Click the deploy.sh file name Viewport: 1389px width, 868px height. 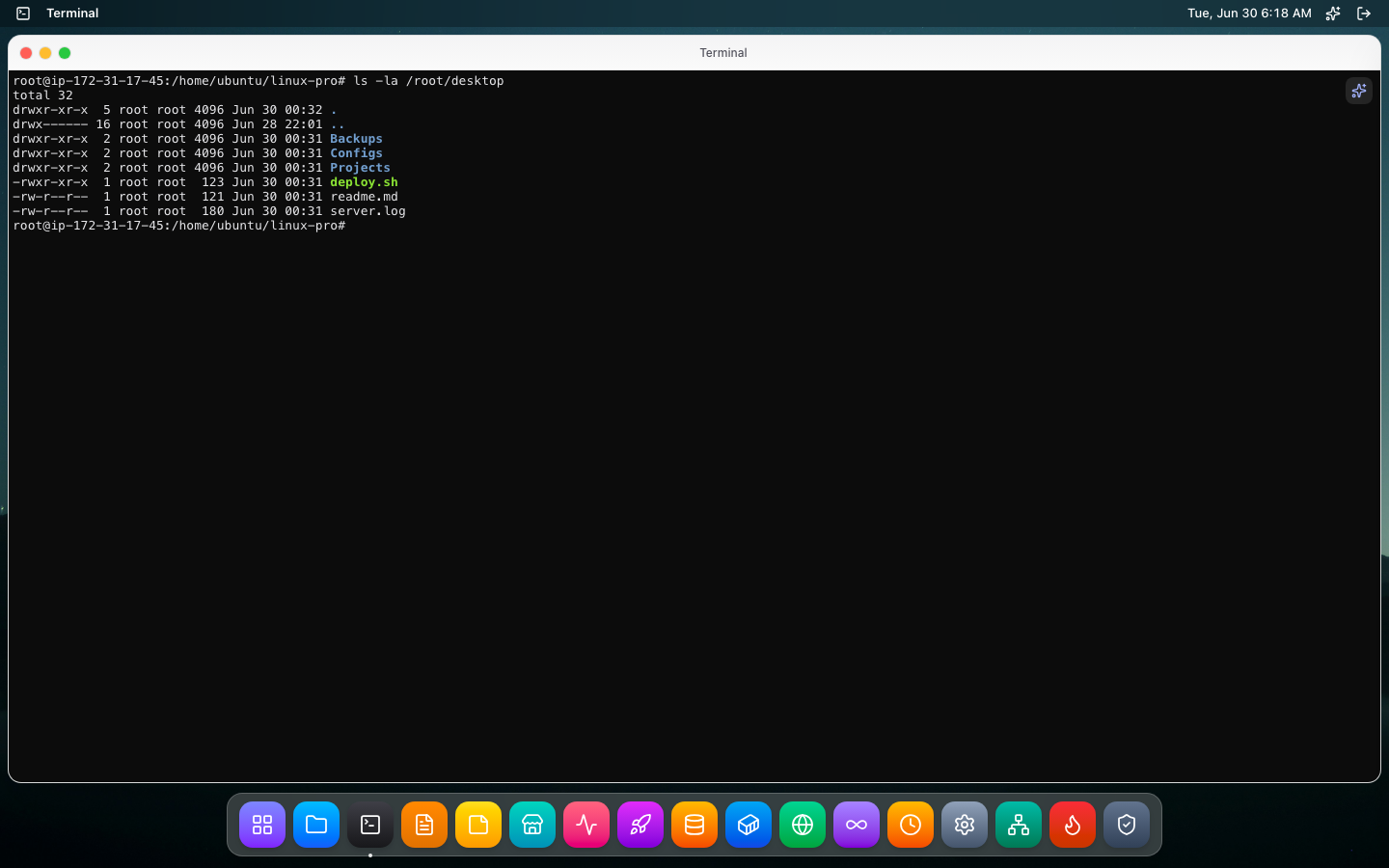pyautogui.click(x=364, y=182)
